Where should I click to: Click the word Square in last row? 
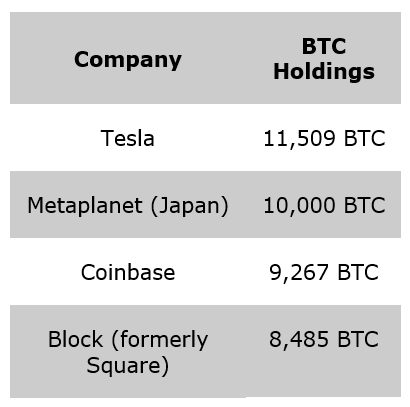124,366
